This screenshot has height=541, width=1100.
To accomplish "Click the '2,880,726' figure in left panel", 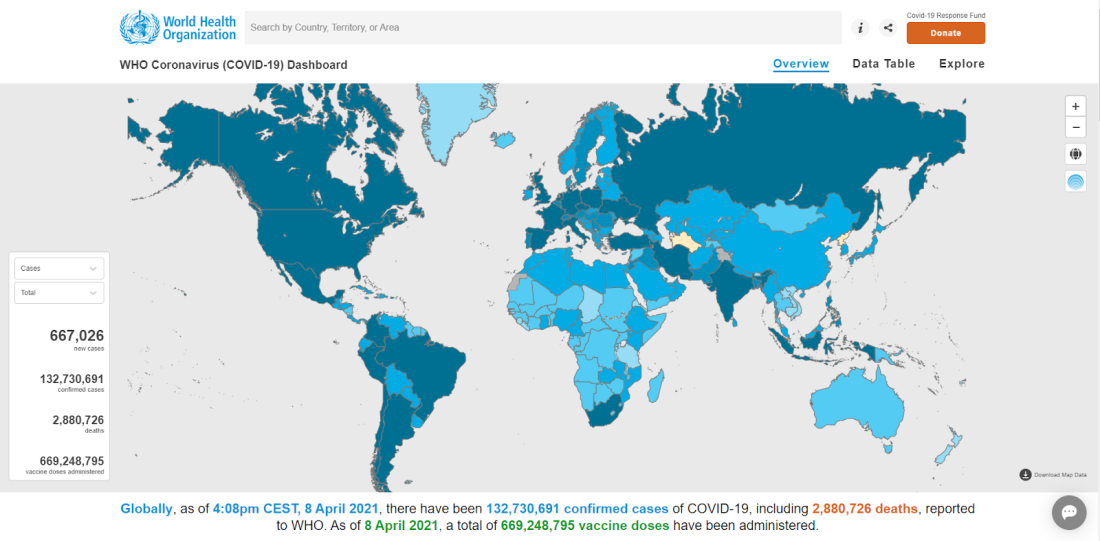I will click(78, 420).
